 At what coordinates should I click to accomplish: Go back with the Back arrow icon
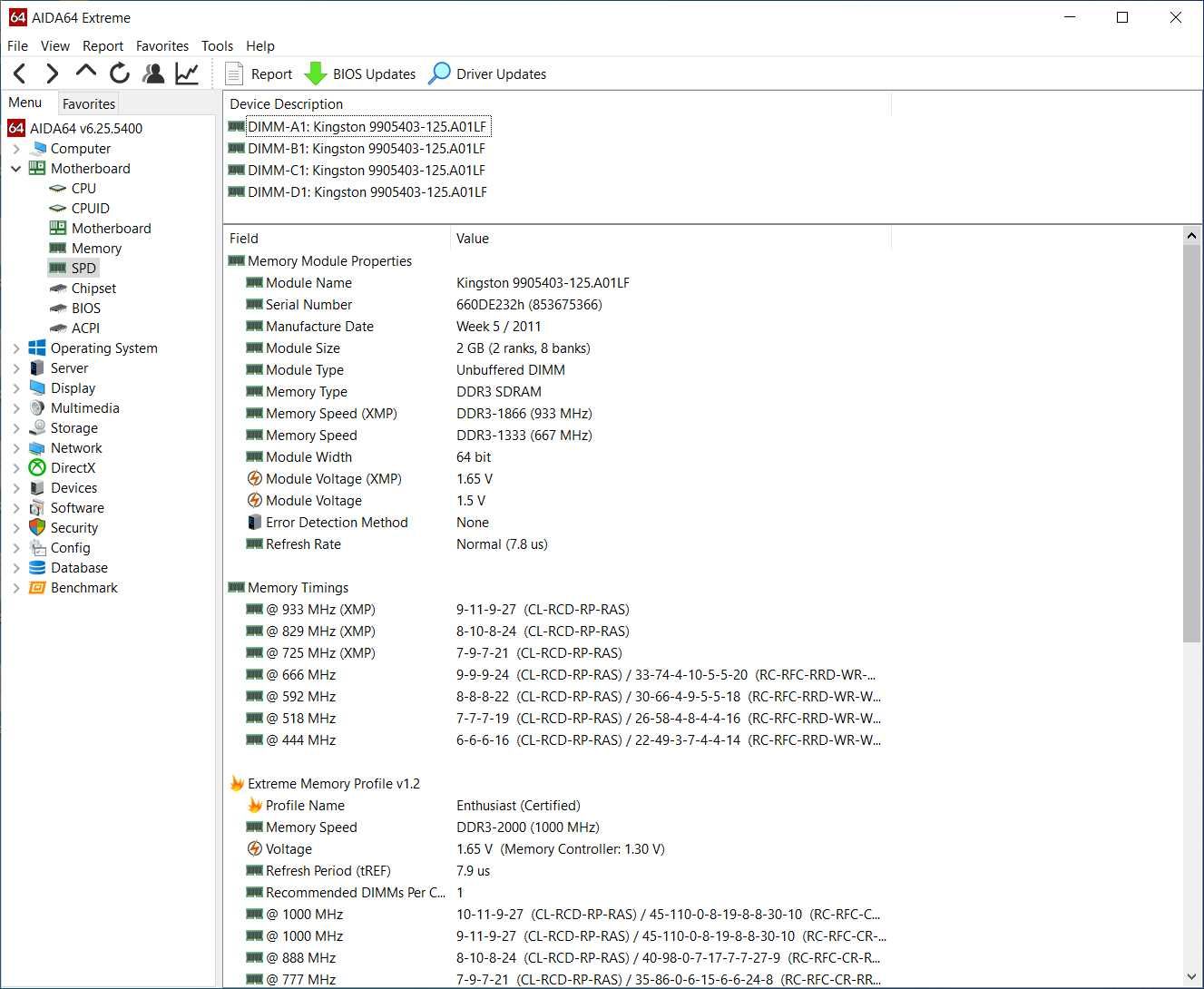20,73
